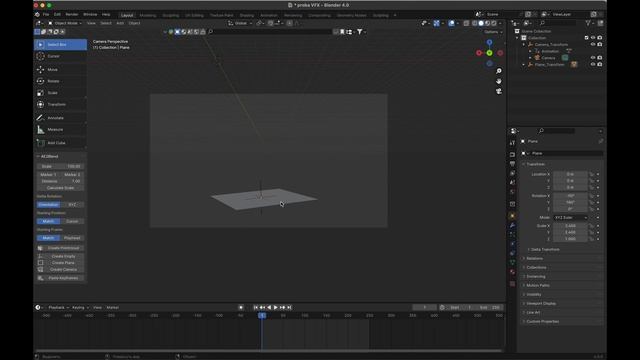Open the Material properties tab icon

512,272
